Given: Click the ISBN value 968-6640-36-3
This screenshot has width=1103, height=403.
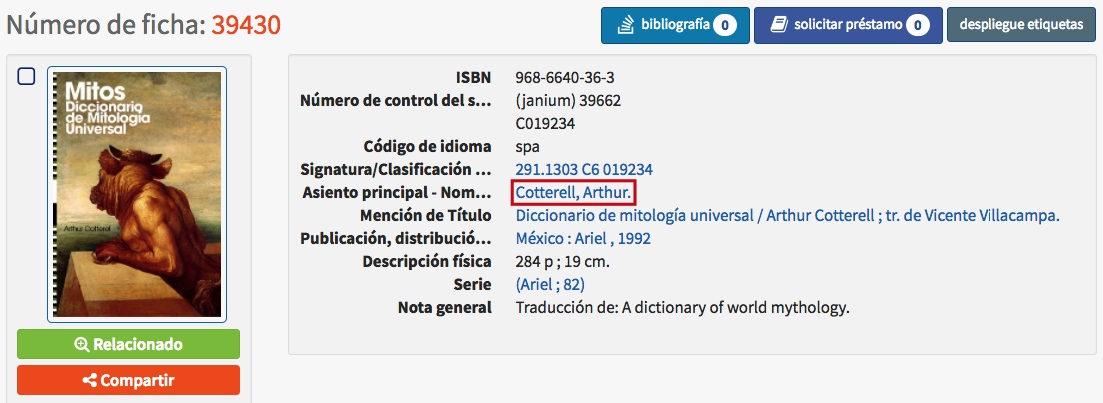Looking at the screenshot, I should (560, 77).
